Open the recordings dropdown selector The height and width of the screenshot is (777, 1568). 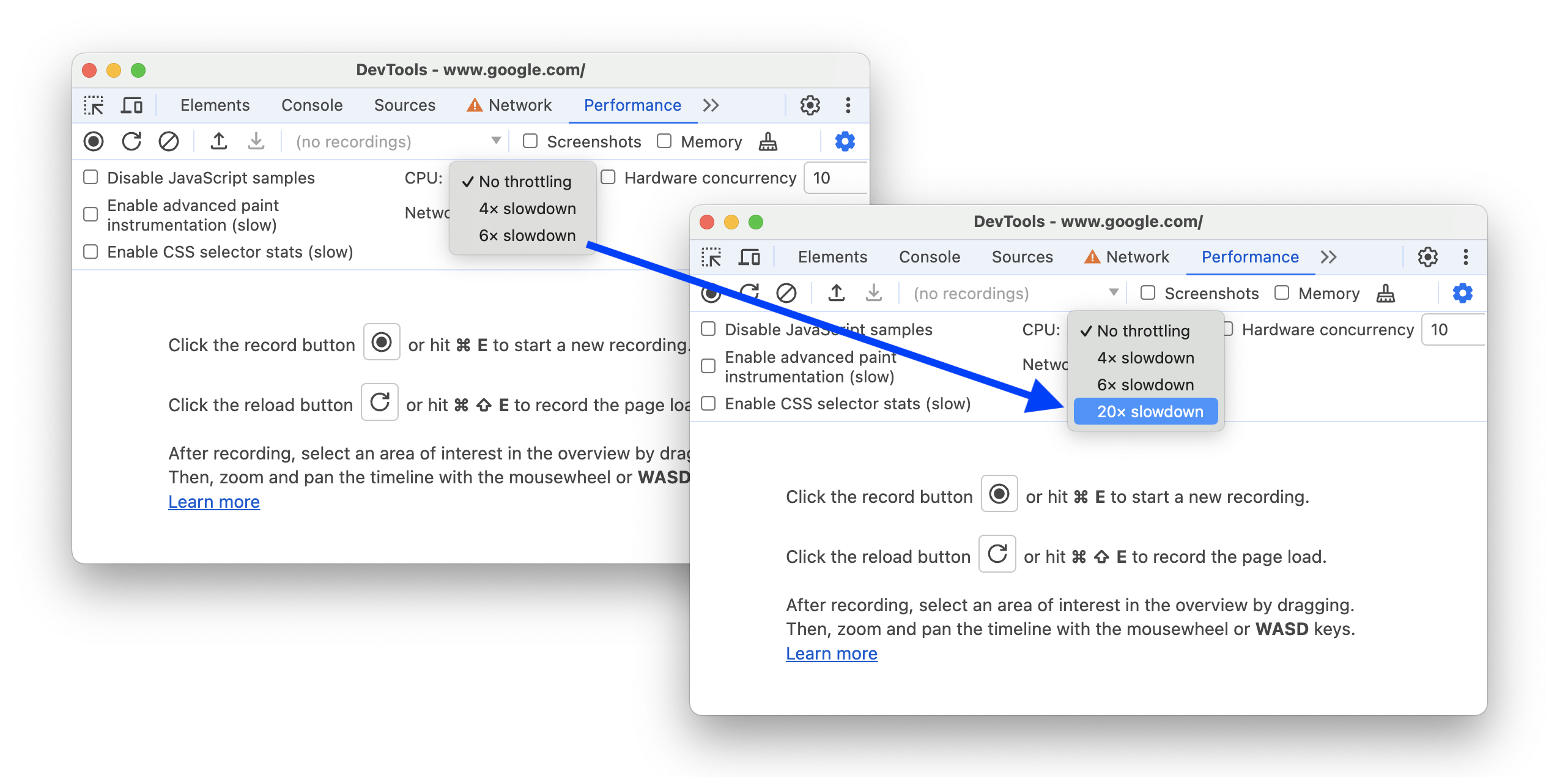1113,293
